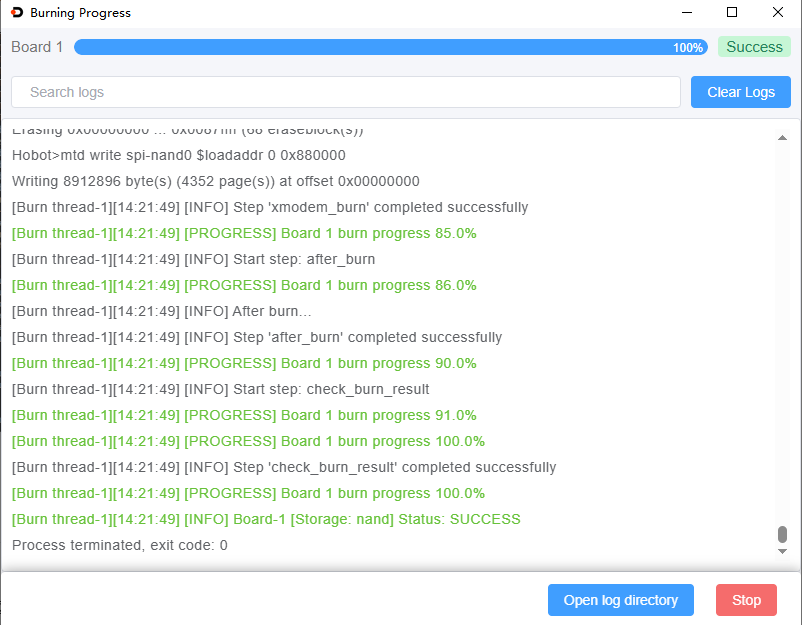Click the 'Process terminated, exit code: 0' line
Screen dimensions: 802x625
pyautogui.click(x=120, y=545)
